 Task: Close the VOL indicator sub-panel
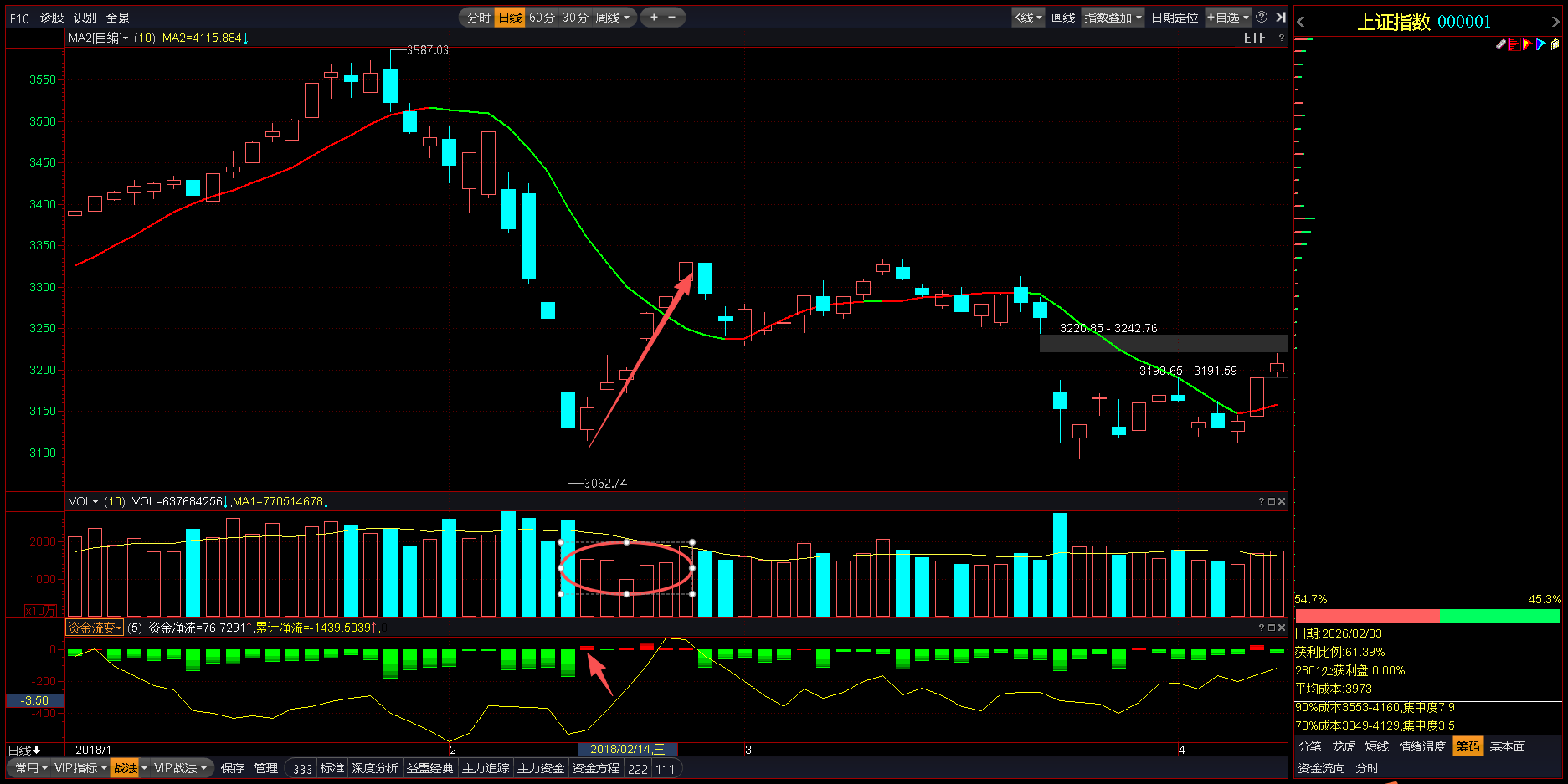1282,501
